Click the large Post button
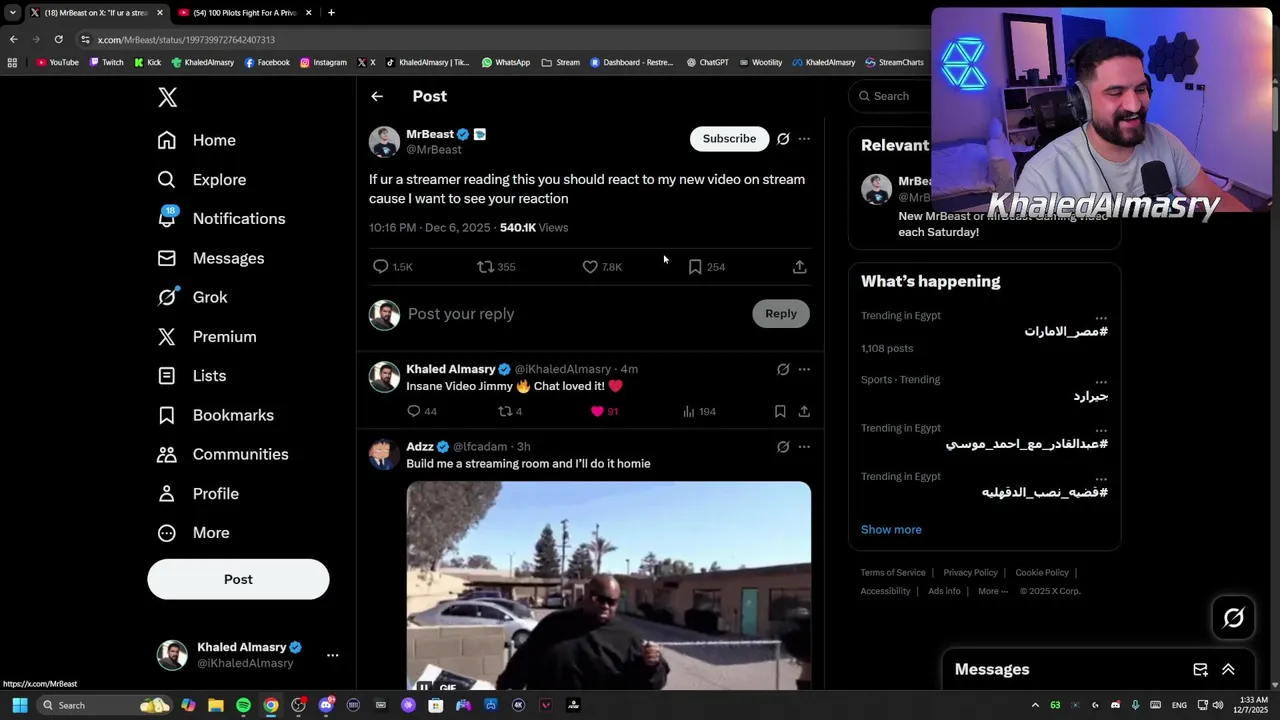Viewport: 1280px width, 720px height. click(238, 579)
